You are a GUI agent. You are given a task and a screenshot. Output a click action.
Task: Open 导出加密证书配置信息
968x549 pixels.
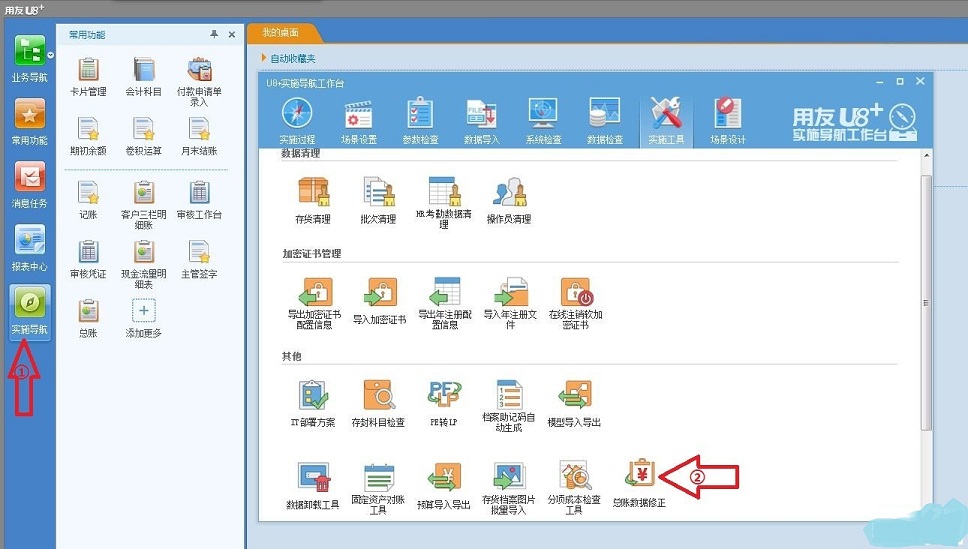314,303
